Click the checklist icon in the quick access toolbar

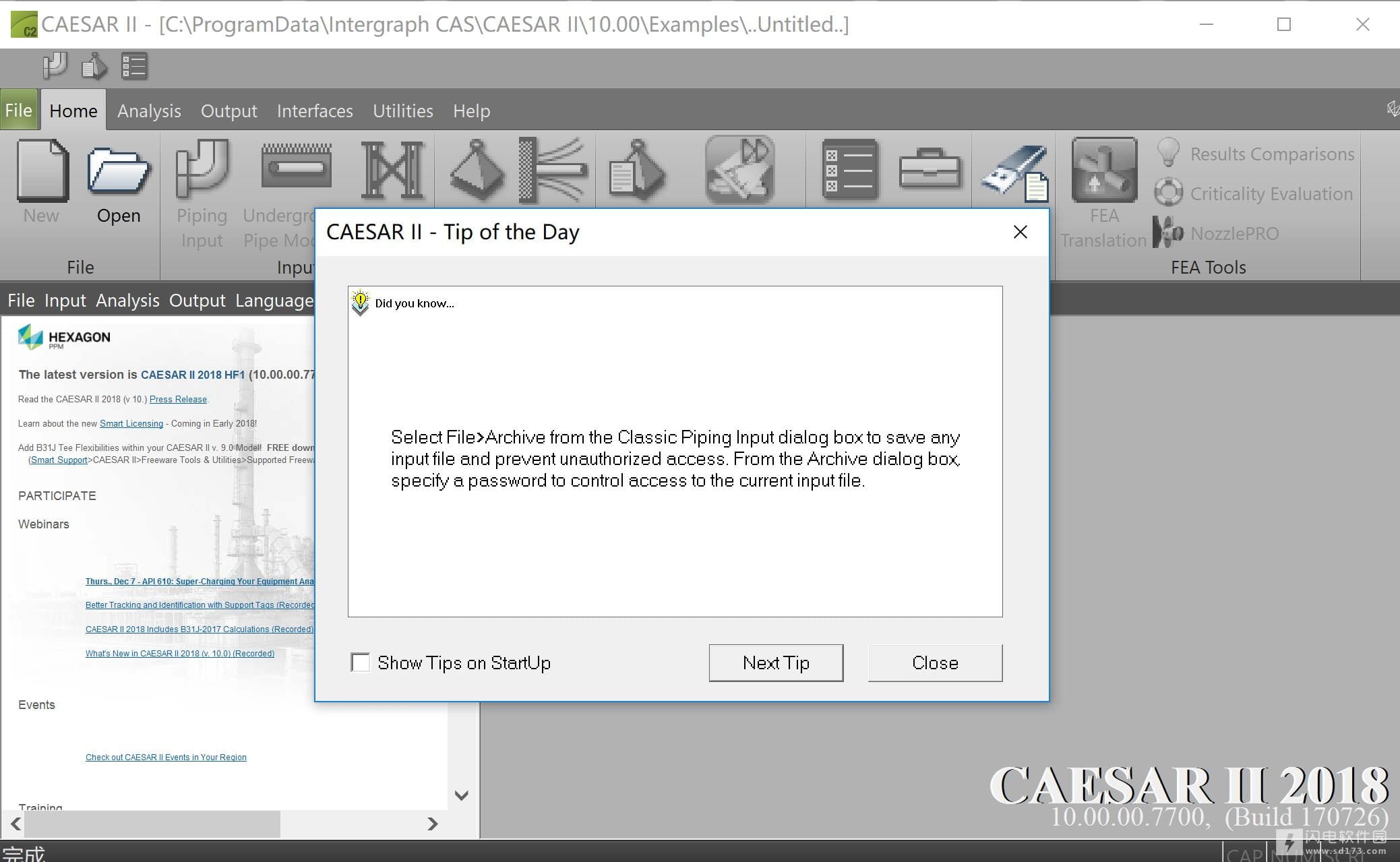point(134,65)
